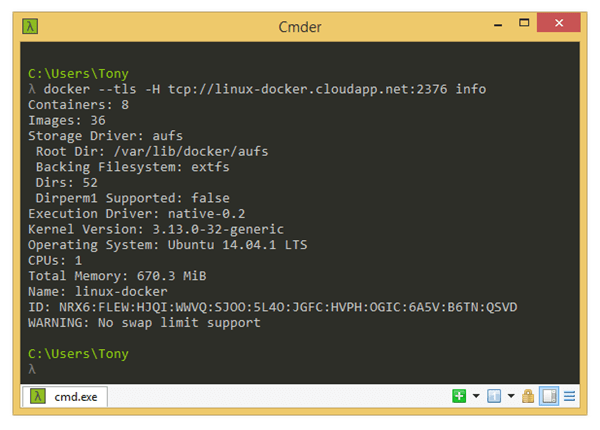Toggle the highlighted split-pane view icon
Image resolution: width=600 pixels, height=430 pixels.
549,396
